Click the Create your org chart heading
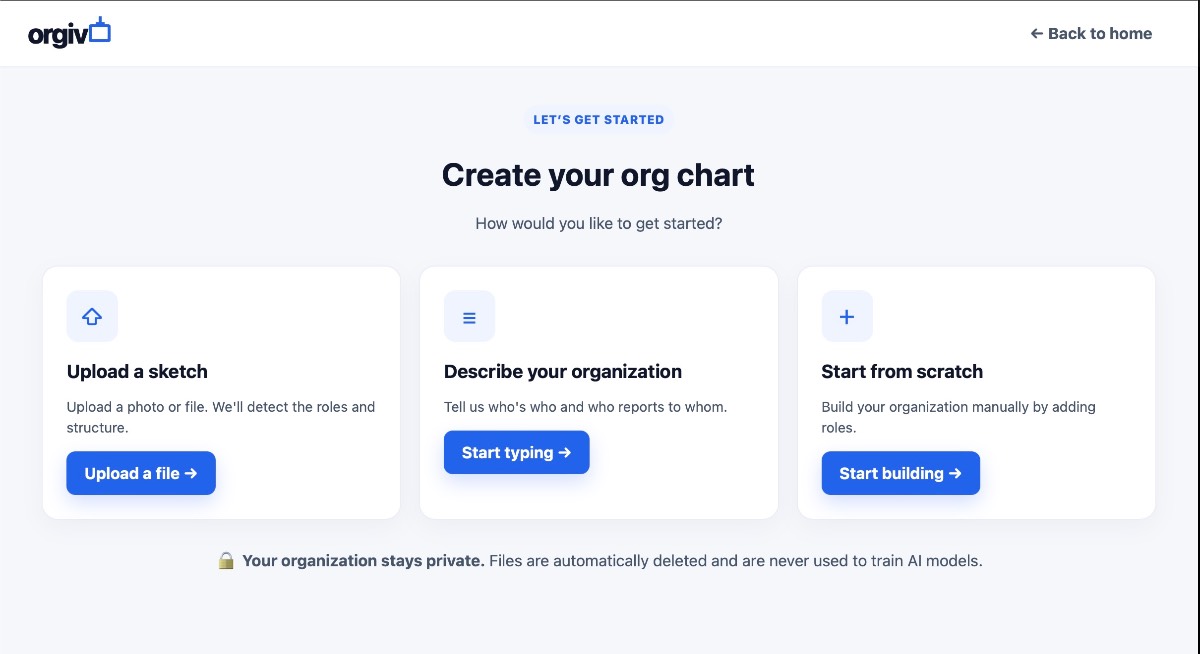This screenshot has width=1200, height=654. click(x=599, y=175)
